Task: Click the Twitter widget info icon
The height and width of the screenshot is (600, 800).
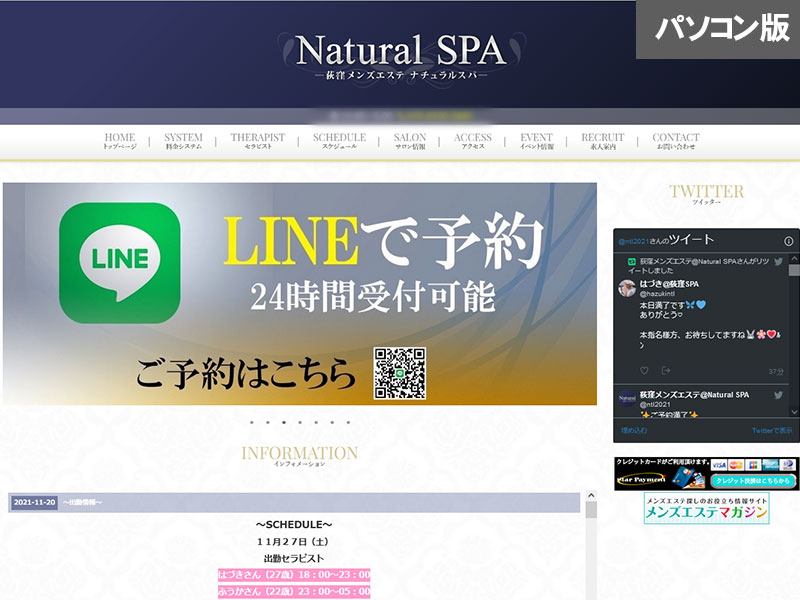Action: pos(789,241)
